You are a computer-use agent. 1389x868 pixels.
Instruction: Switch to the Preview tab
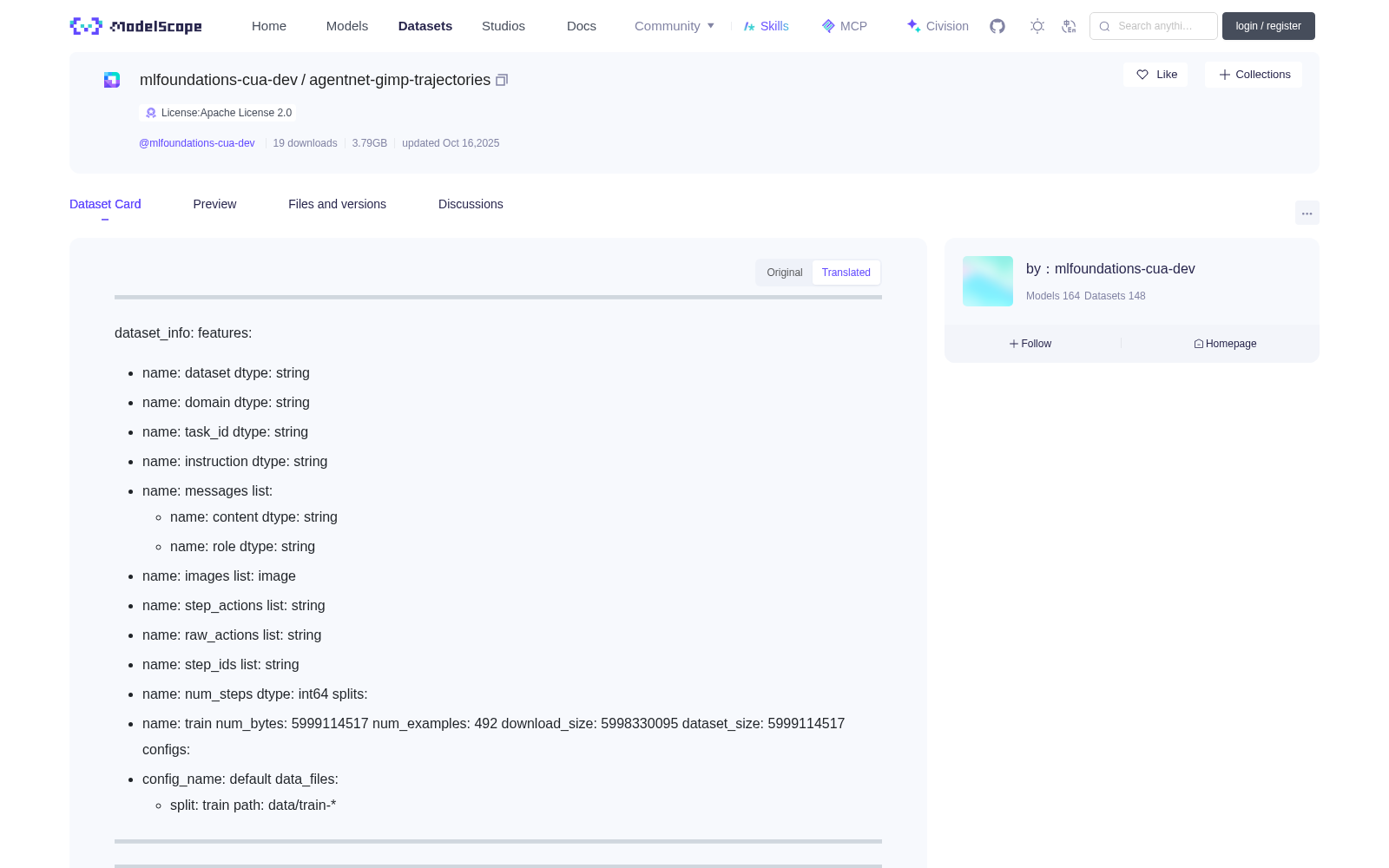(214, 204)
